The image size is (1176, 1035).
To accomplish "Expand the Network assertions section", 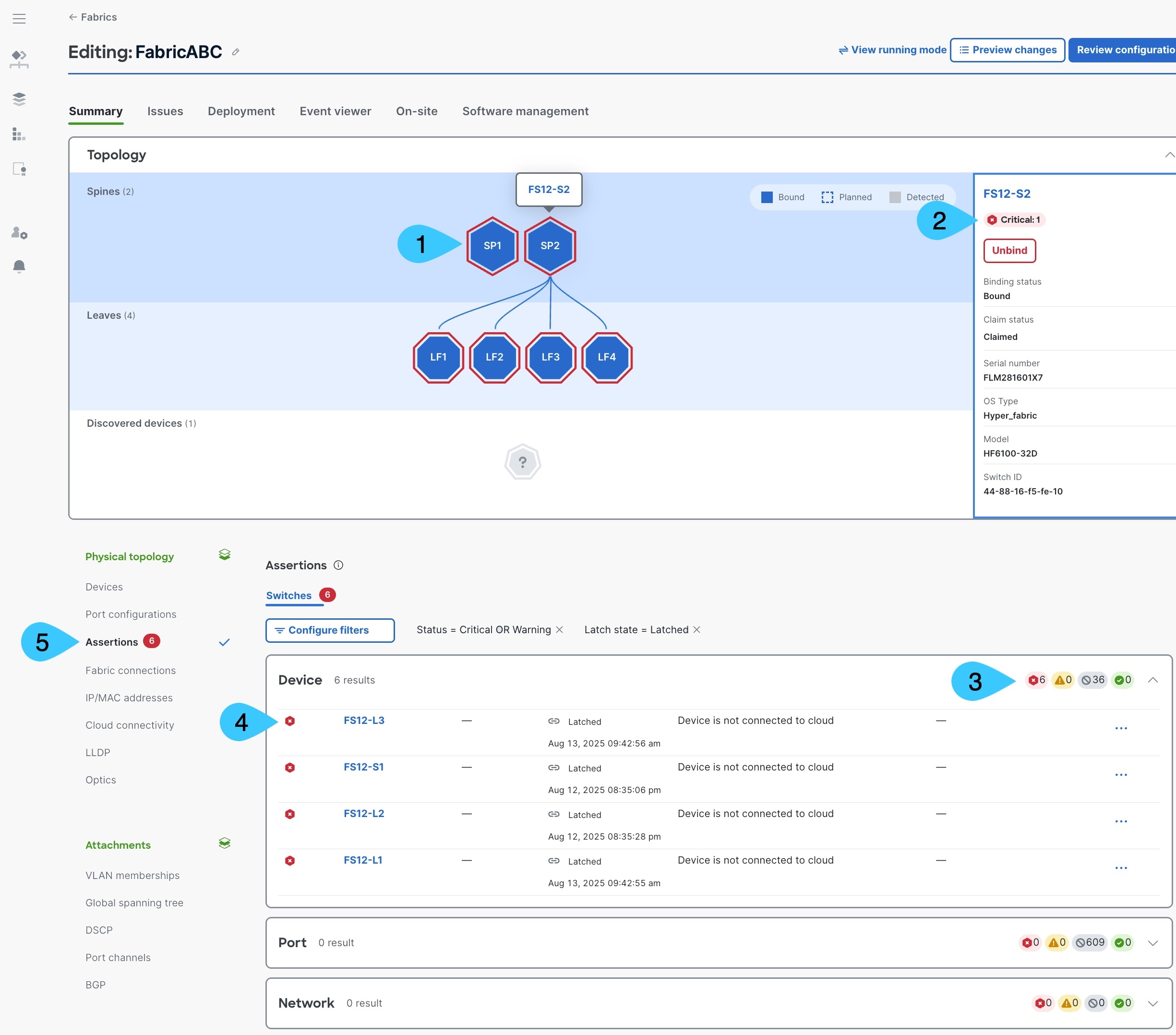I will point(1152,1003).
